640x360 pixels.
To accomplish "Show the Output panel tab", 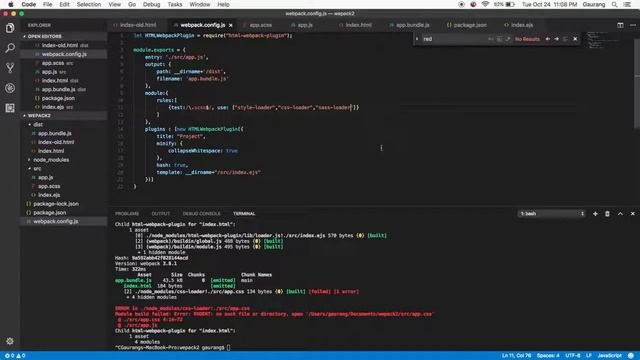I will click(161, 213).
